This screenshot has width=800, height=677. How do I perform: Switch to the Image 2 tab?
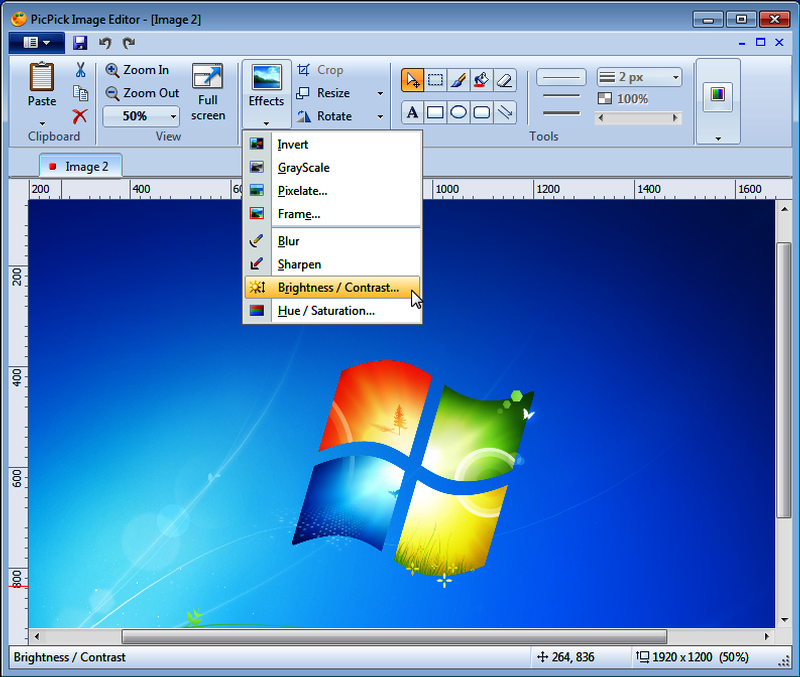[81, 166]
